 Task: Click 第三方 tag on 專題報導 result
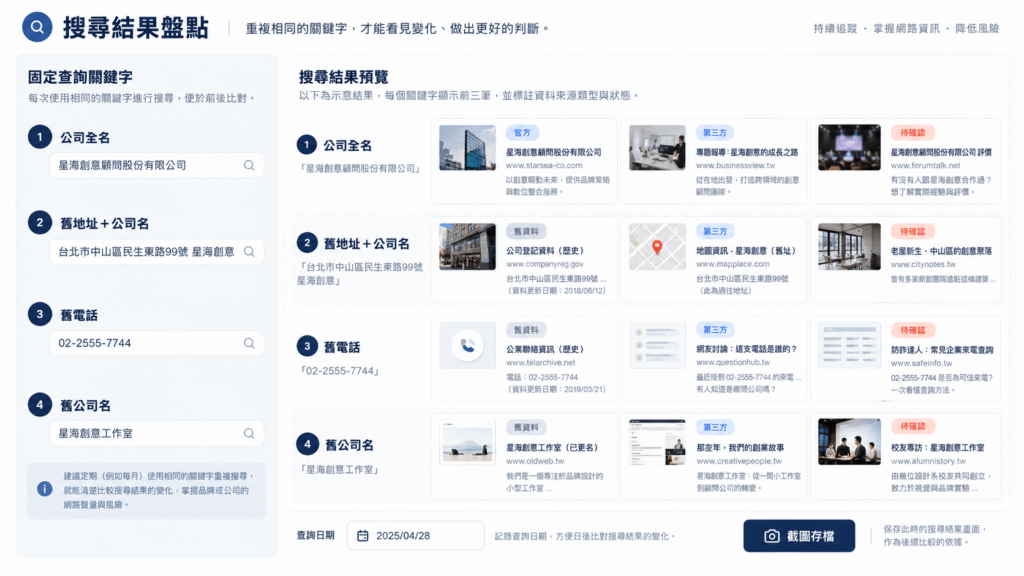point(714,133)
